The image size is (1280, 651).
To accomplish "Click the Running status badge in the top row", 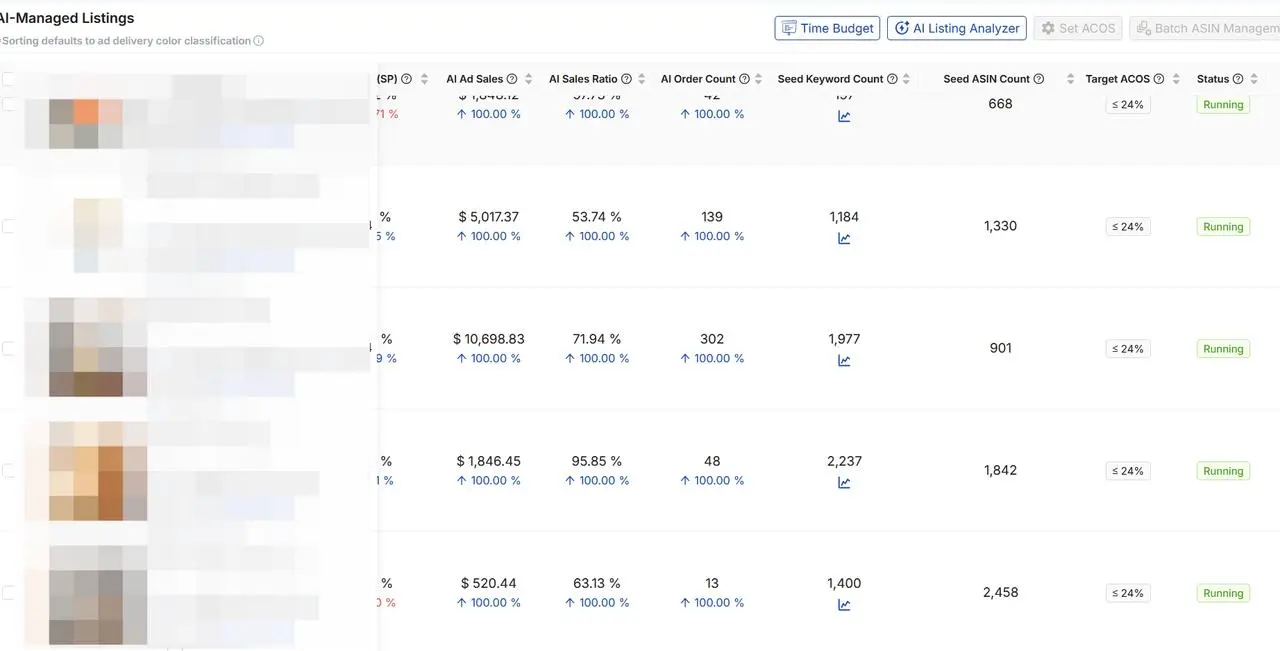I will pyautogui.click(x=1222, y=104).
